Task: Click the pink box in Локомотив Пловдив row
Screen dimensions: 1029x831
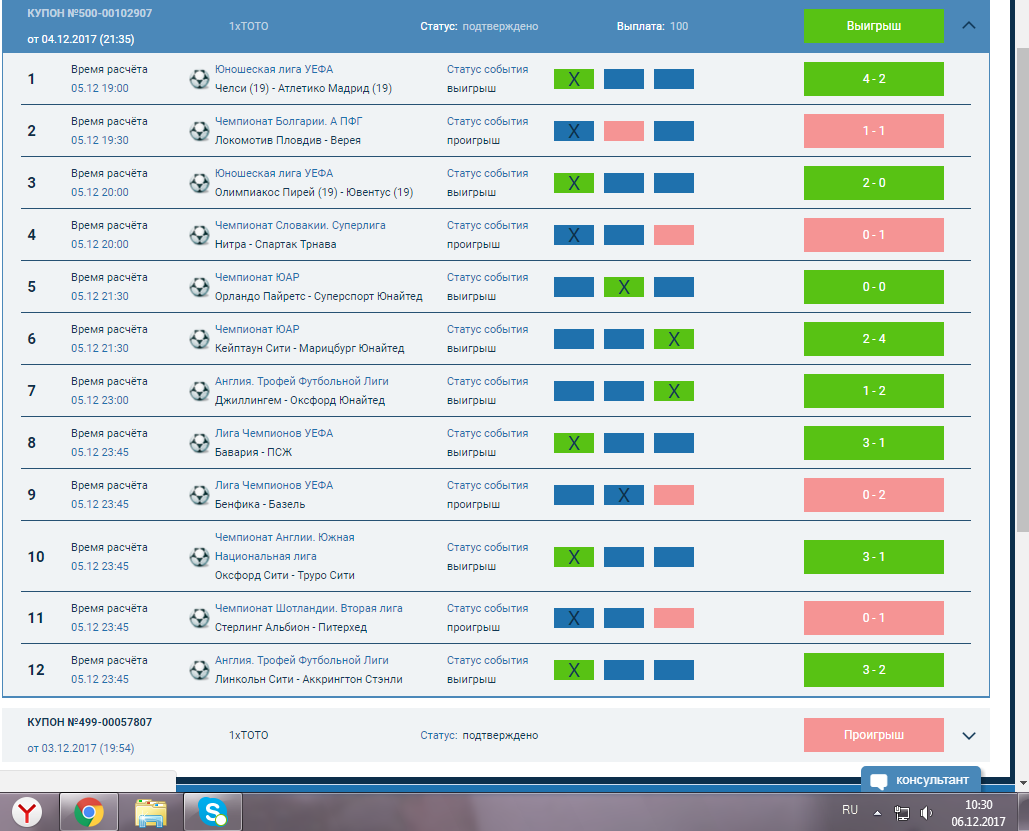Action: (x=624, y=131)
